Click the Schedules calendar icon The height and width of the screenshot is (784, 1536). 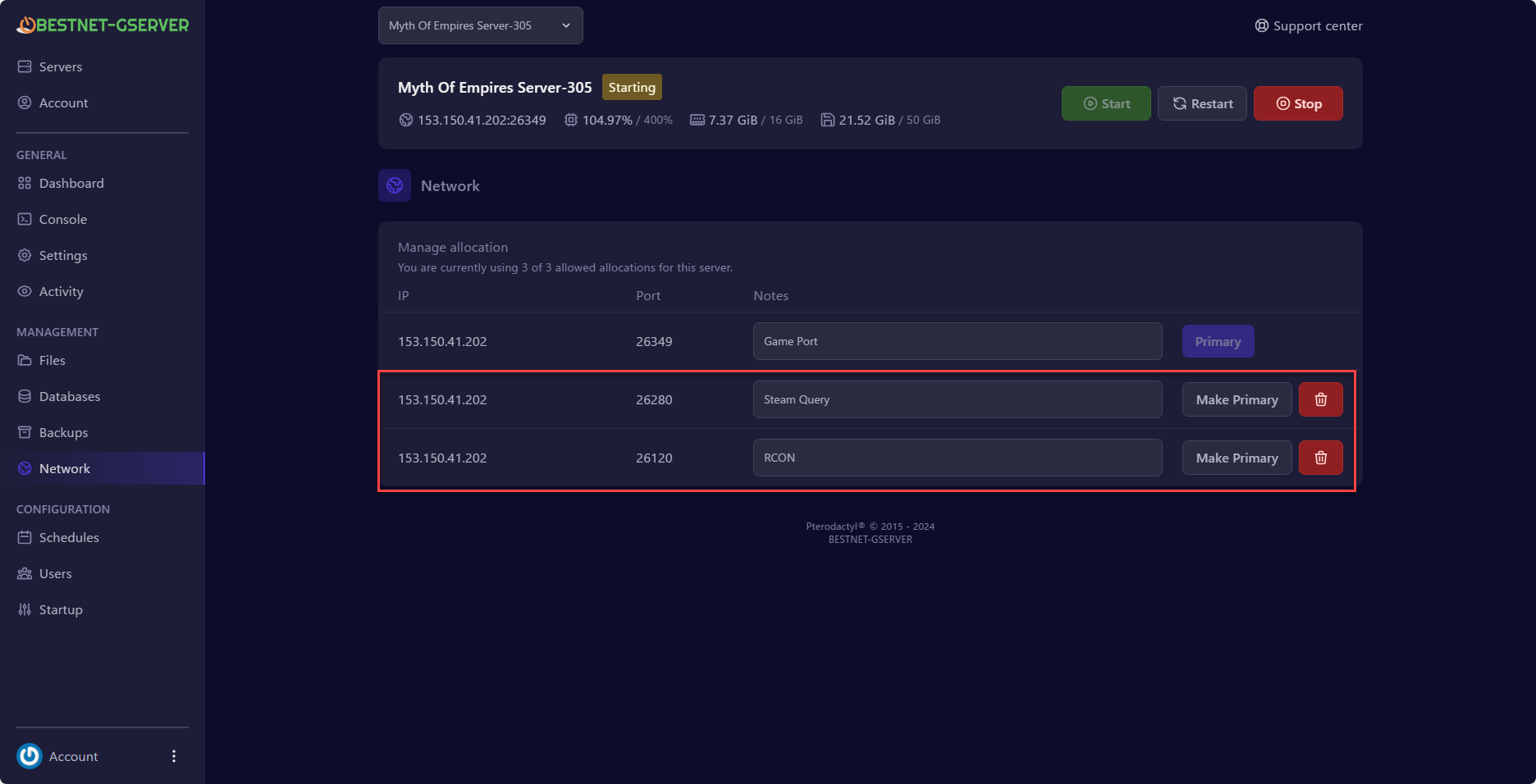25,537
